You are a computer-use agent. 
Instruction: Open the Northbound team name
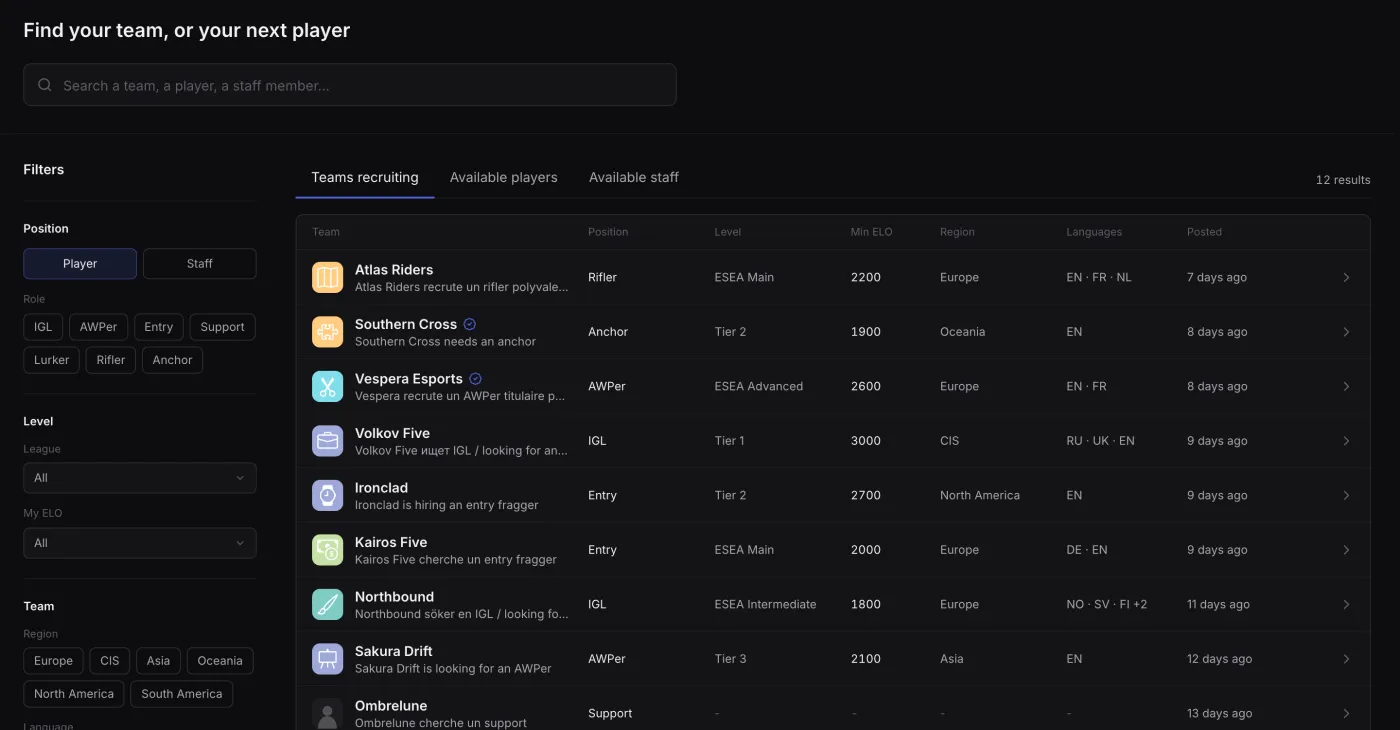coord(394,597)
